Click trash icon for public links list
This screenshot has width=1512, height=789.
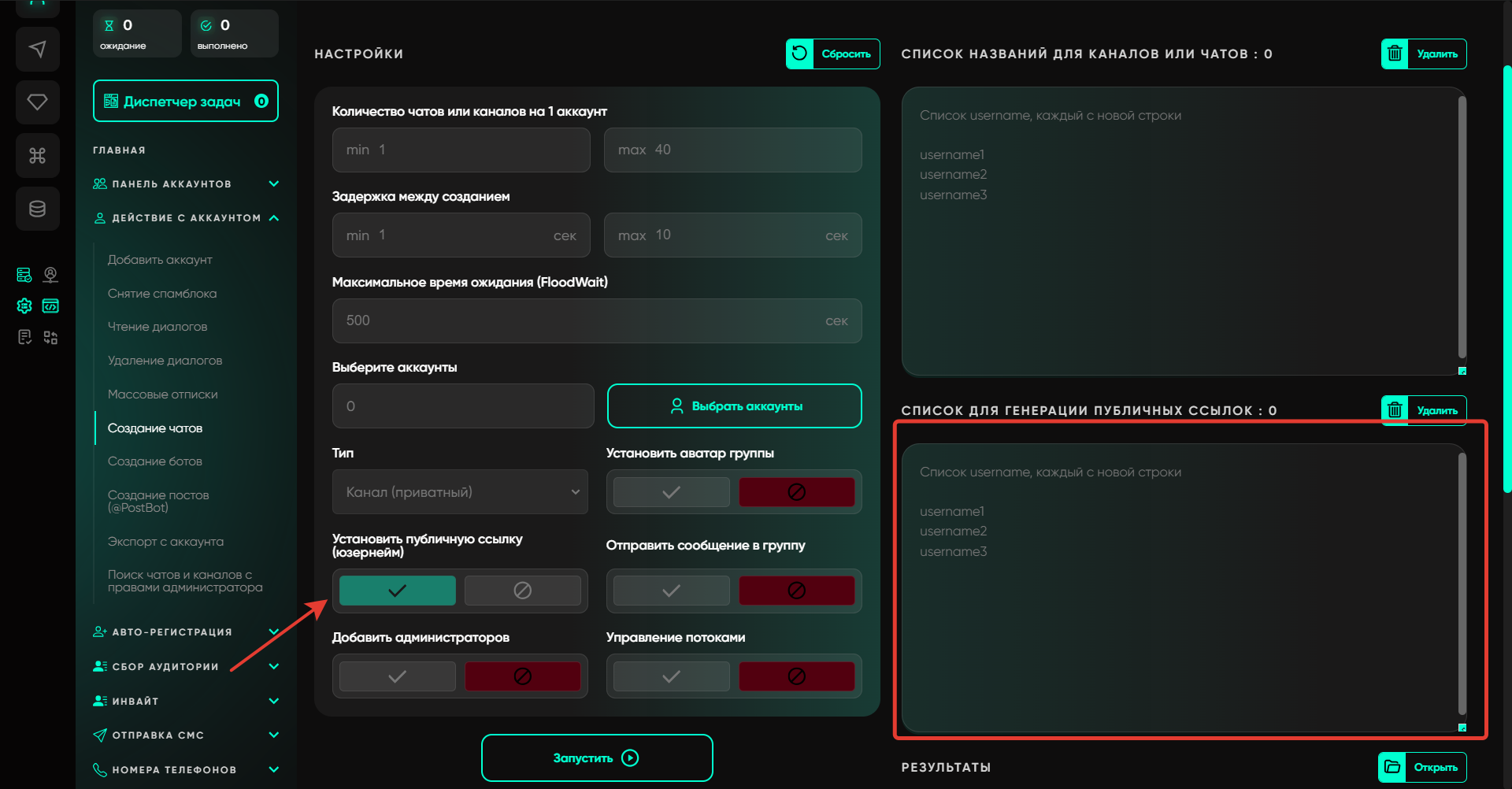tap(1395, 409)
